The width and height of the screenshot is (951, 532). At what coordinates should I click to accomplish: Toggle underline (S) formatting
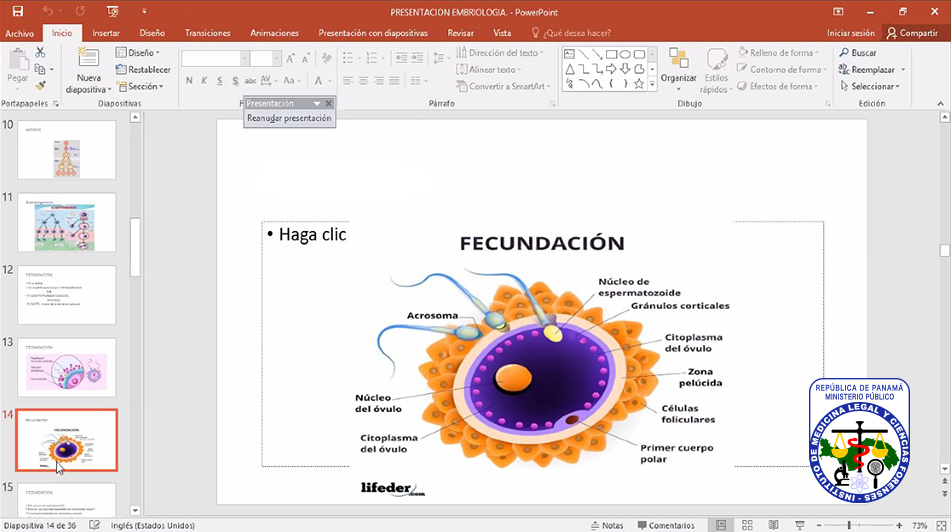220,80
